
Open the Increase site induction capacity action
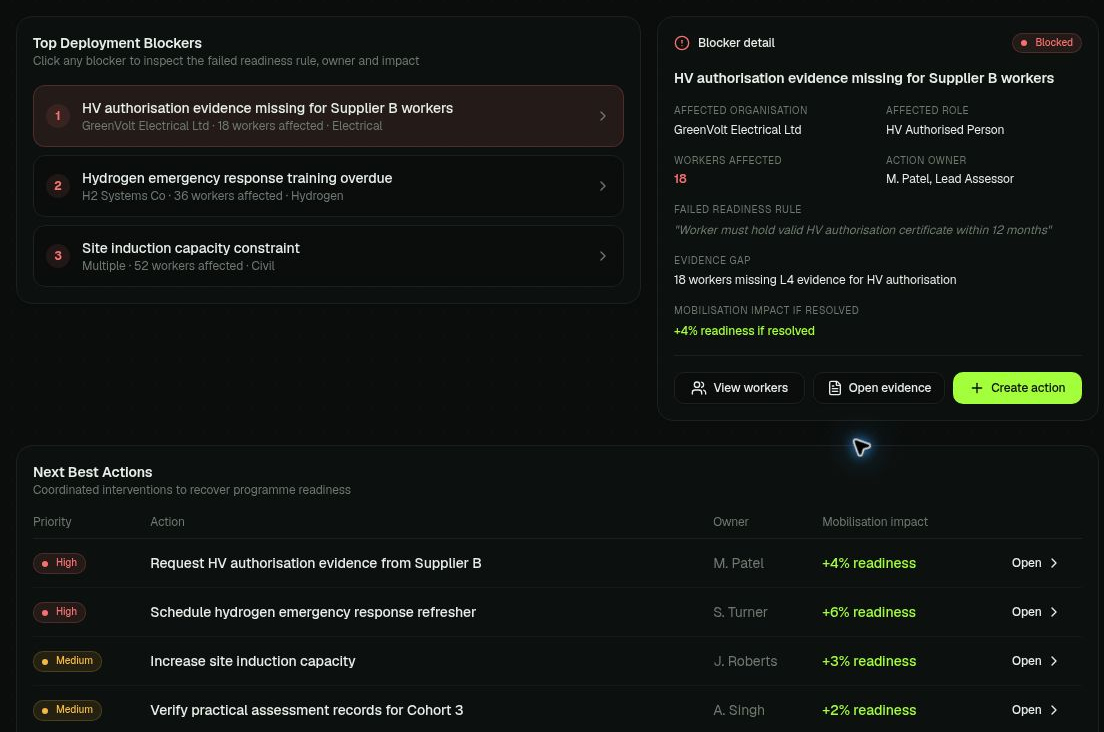(x=1035, y=661)
